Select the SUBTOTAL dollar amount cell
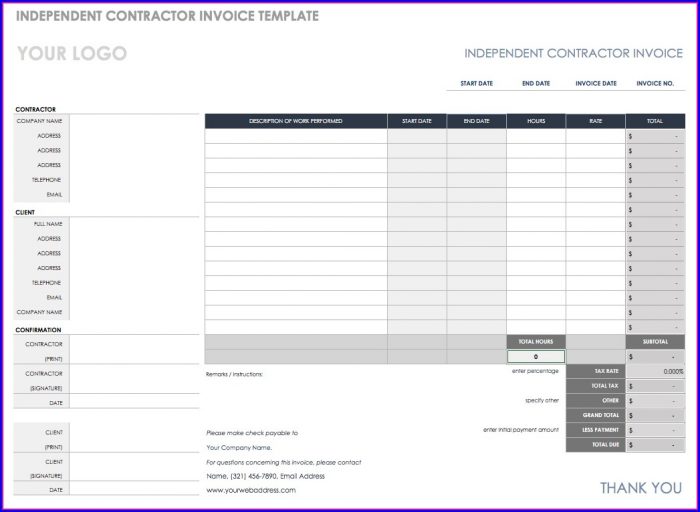This screenshot has height=512, width=700. (655, 357)
